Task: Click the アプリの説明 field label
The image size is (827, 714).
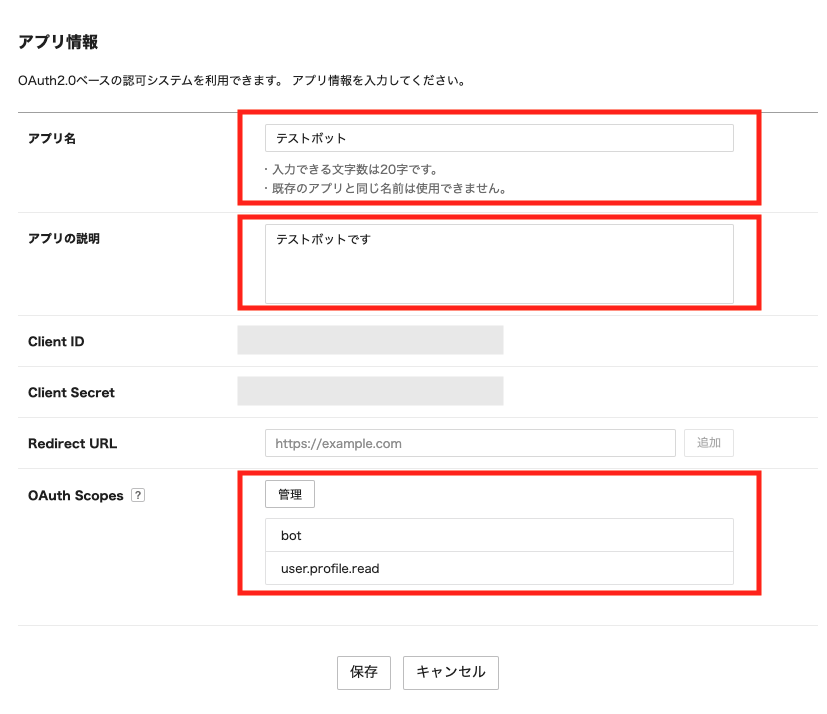Action: coord(64,239)
